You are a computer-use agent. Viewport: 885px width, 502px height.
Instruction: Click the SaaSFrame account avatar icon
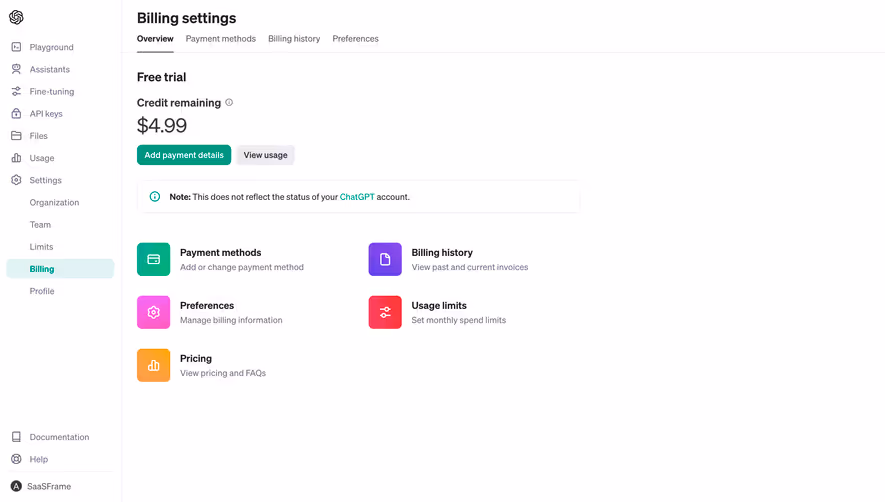click(16, 486)
